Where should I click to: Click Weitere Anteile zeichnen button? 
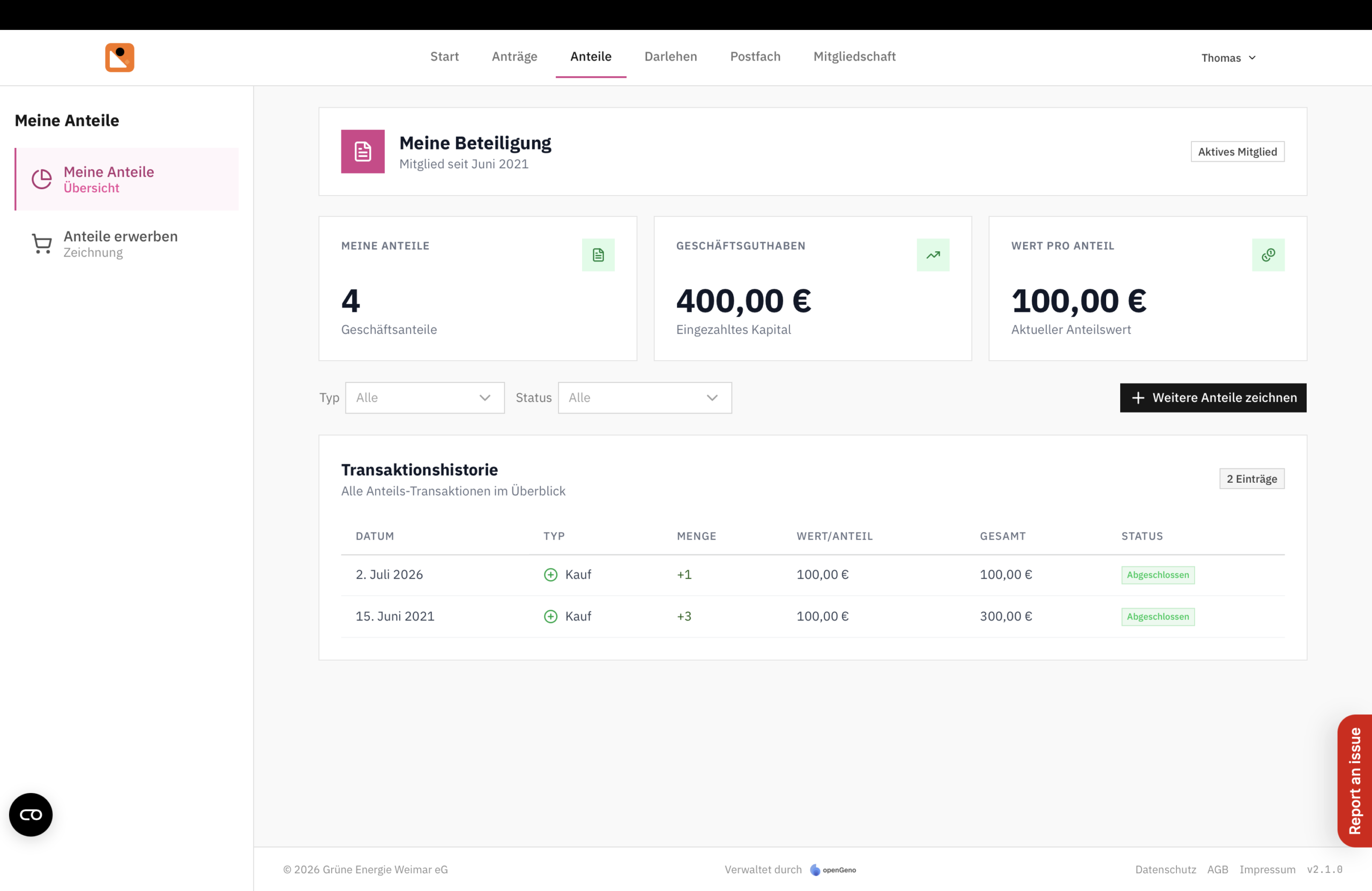(1213, 398)
